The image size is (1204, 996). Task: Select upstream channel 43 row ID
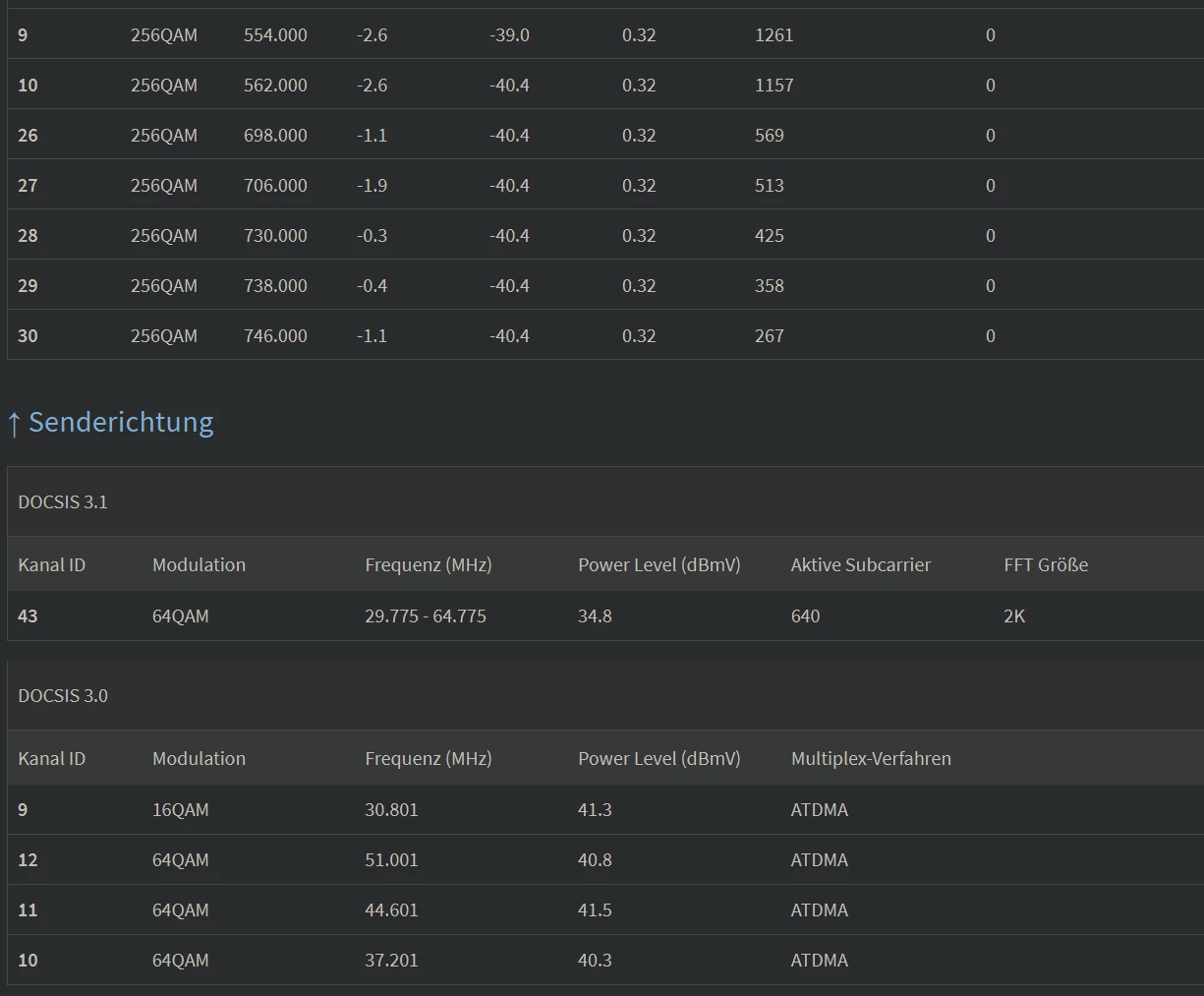tap(28, 615)
